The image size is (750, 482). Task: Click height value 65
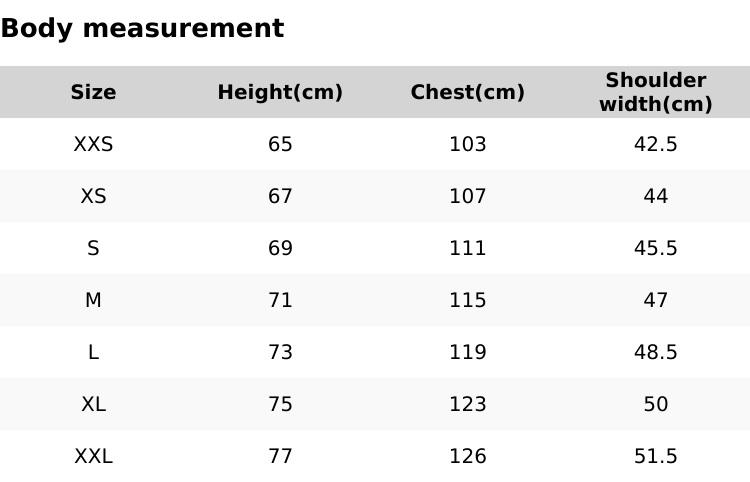[280, 145]
